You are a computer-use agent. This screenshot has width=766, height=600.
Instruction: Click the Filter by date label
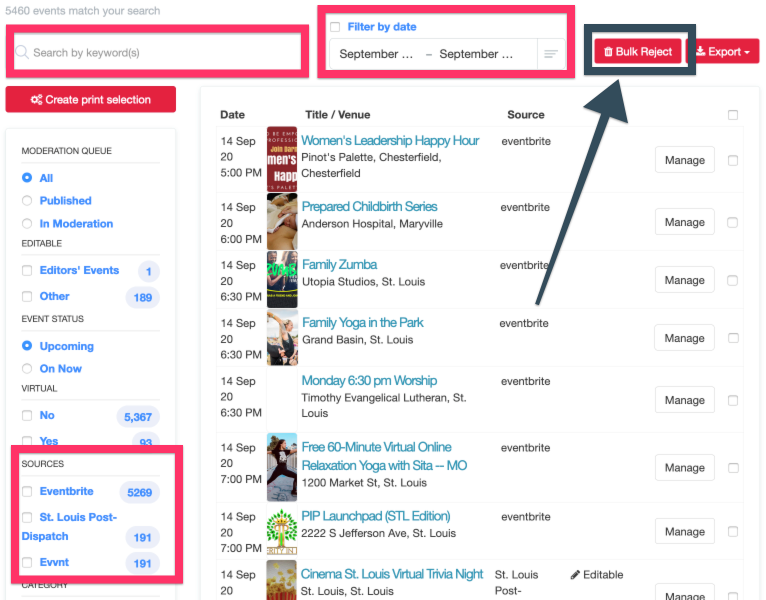click(382, 27)
